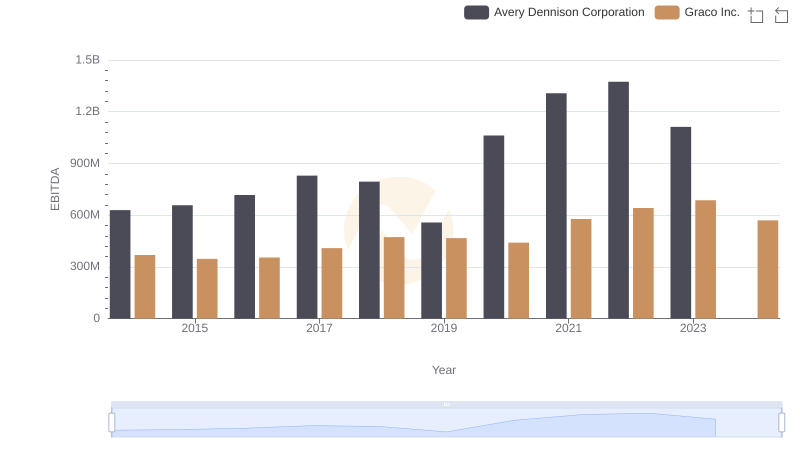Select the Graco Inc. bar for 2017
The image size is (800, 461).
coord(332,284)
